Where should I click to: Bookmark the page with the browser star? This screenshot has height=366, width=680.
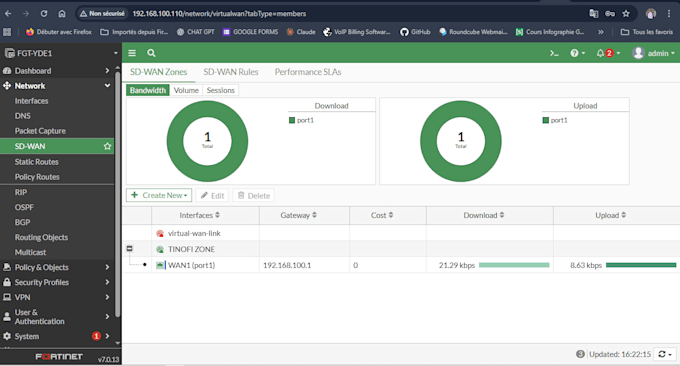[x=626, y=13]
